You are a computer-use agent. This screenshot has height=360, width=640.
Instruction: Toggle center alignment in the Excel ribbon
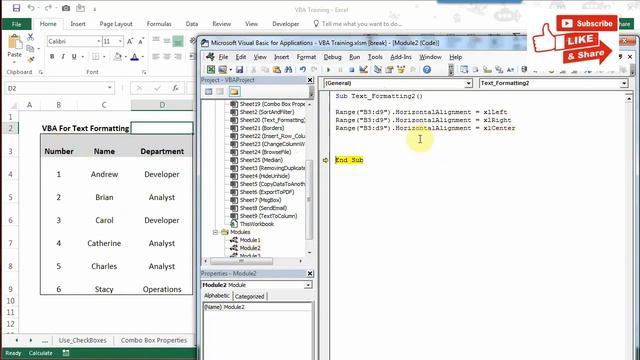coord(167,56)
